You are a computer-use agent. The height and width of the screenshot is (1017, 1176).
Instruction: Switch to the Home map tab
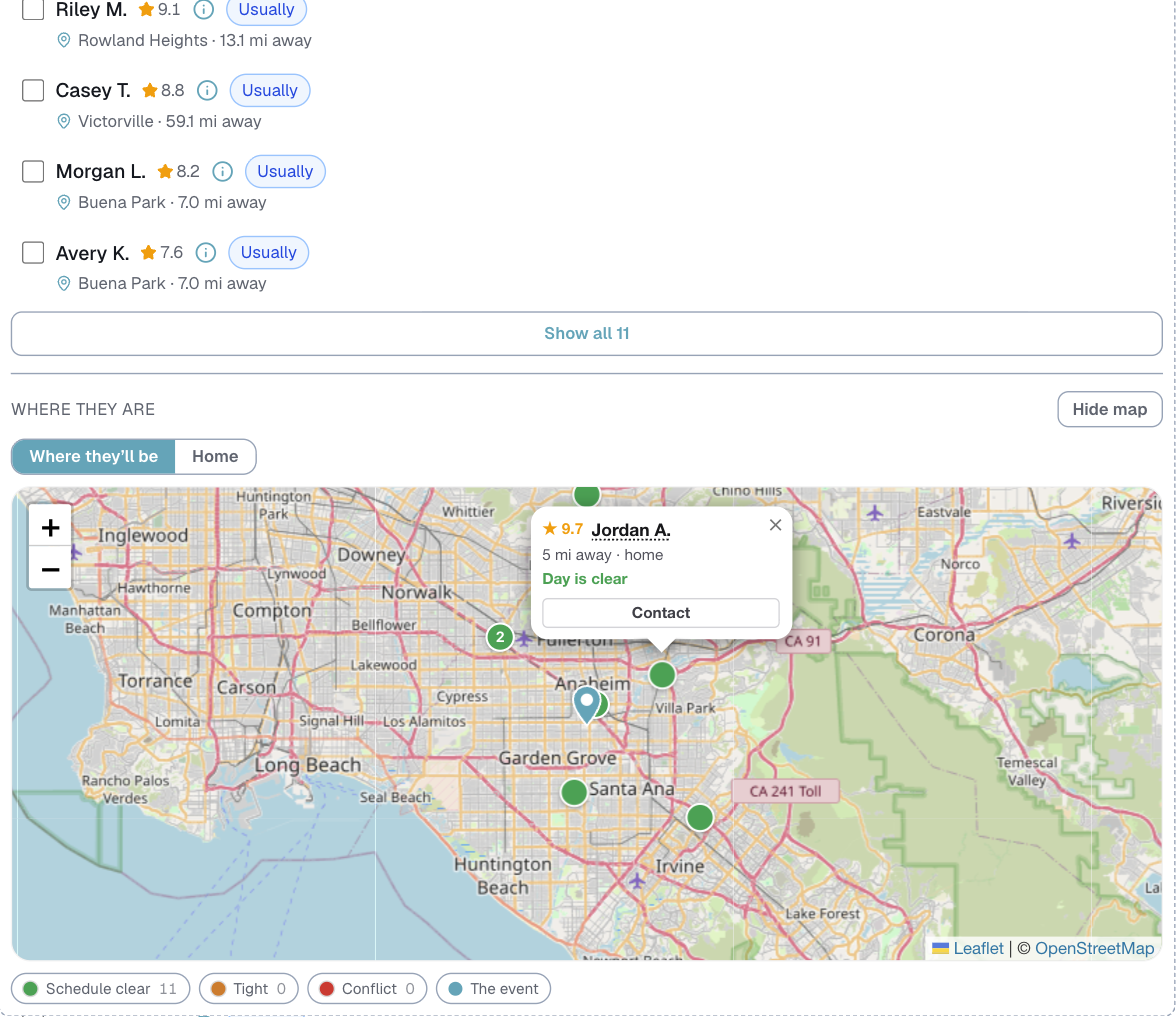tap(215, 457)
